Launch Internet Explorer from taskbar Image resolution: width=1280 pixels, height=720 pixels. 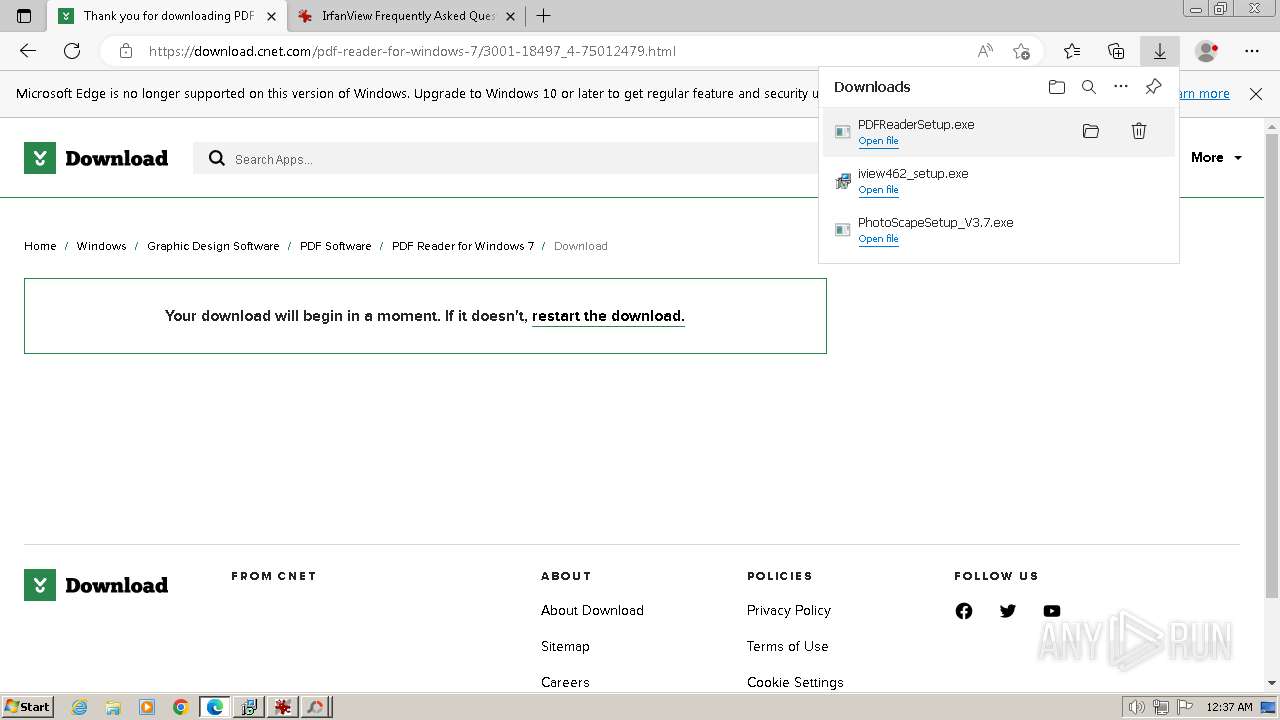click(x=80, y=707)
